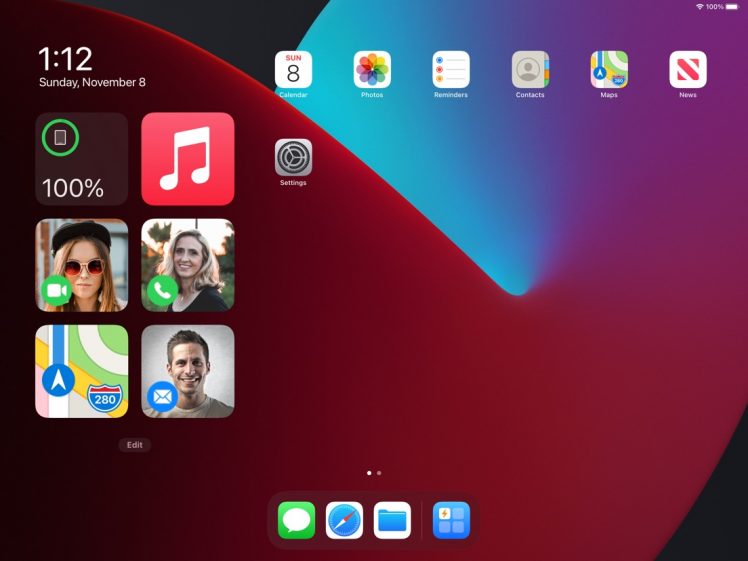Screen dimensions: 748x561
Task: Launch Safari from the dock
Action: [344, 520]
